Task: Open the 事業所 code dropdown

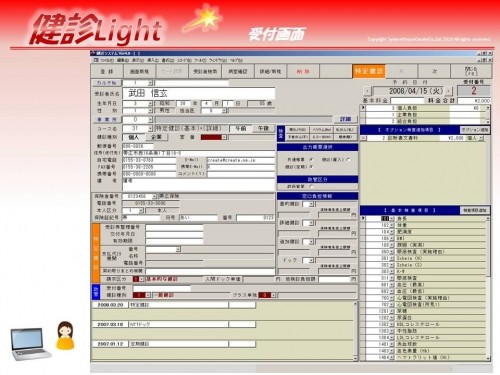Action: 150,119
